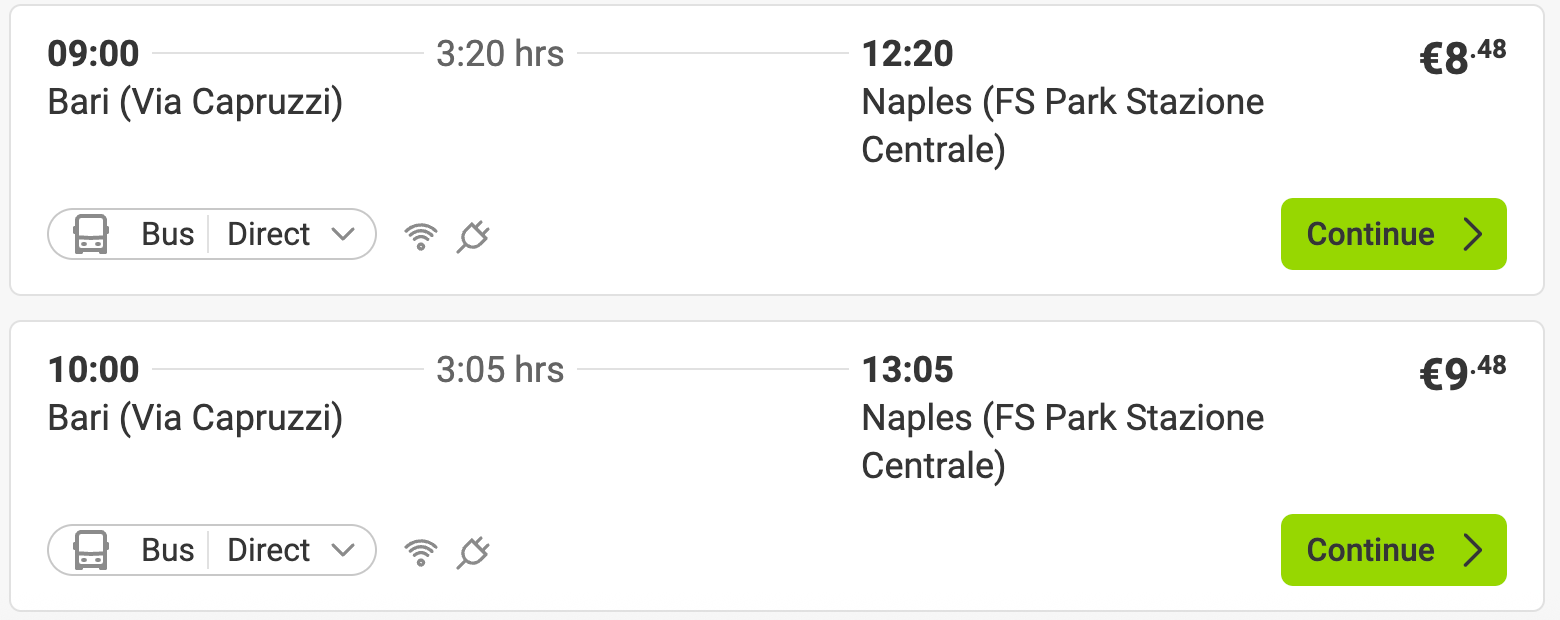The width and height of the screenshot is (1560, 620).
Task: Continue with the €9.48 trip
Action: click(1393, 550)
